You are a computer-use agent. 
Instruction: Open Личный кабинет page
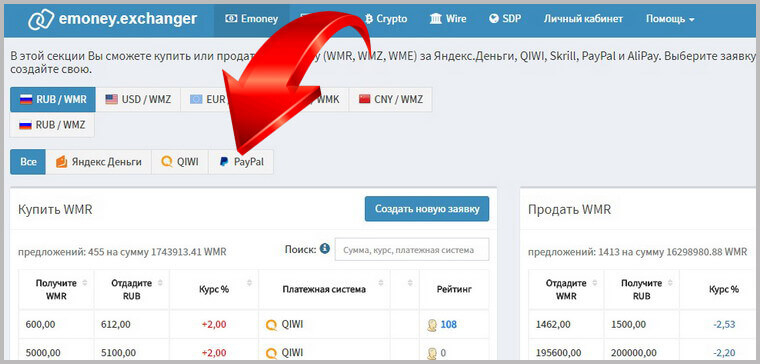point(583,19)
